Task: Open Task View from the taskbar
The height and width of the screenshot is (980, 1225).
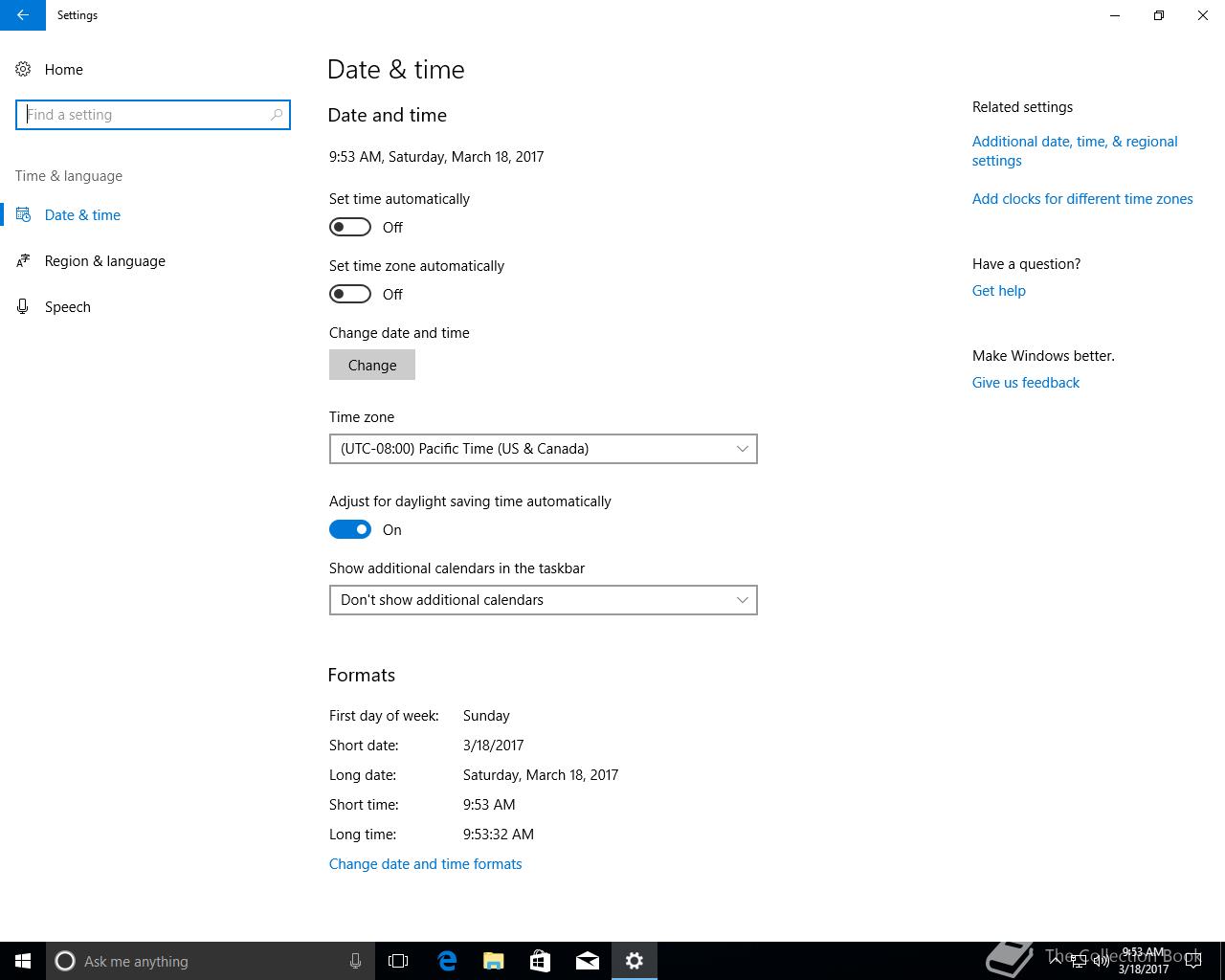Action: point(398,961)
